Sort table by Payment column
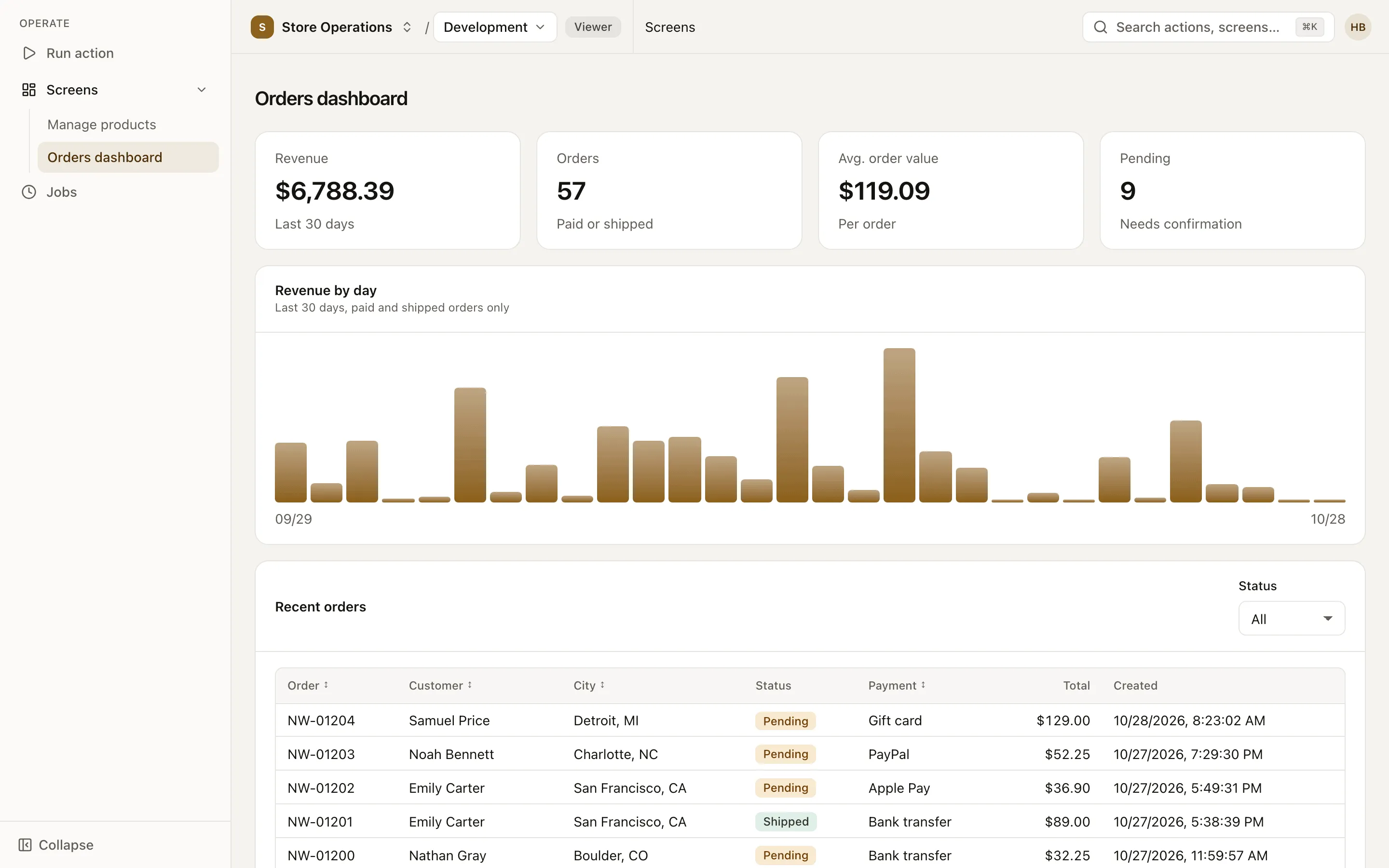The image size is (1389, 868). (x=897, y=685)
